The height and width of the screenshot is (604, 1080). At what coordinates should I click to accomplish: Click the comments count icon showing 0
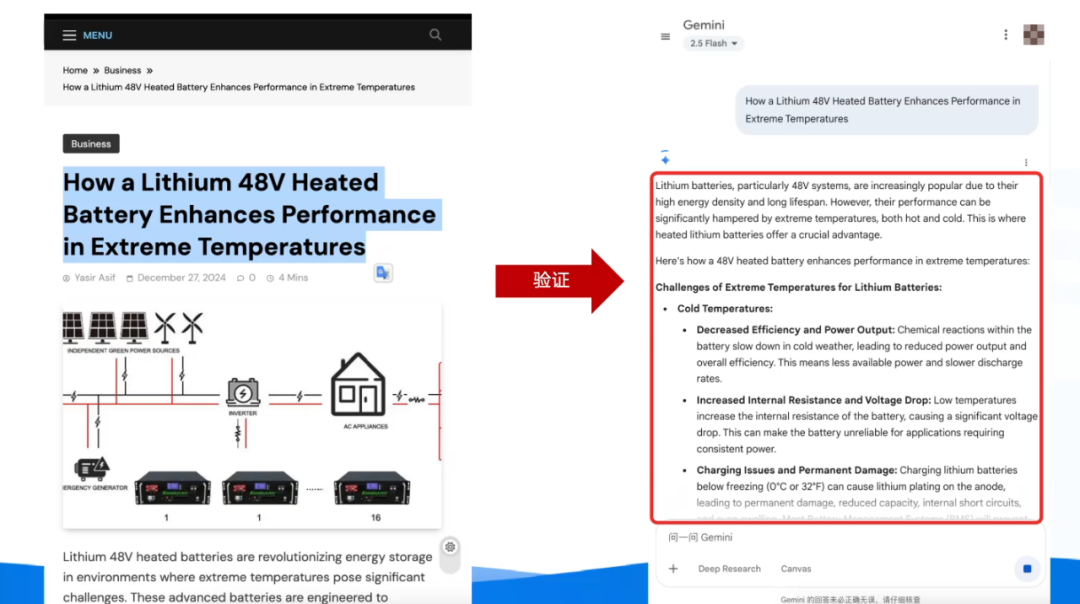[x=240, y=278]
